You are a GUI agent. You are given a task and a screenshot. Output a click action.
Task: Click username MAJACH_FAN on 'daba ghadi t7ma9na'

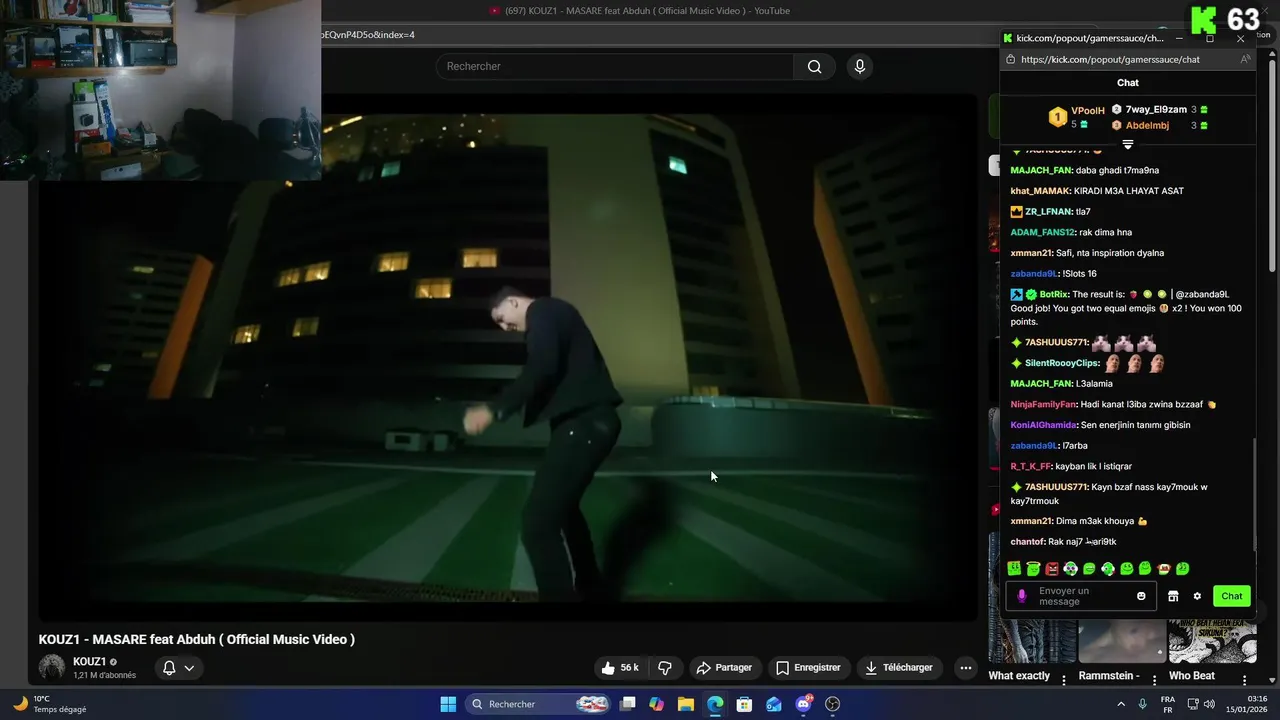pos(1041,170)
